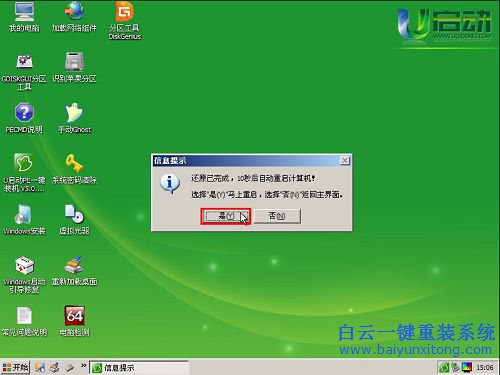Open the Windows启动引导修复 icon
The image size is (500, 375).
tap(24, 274)
